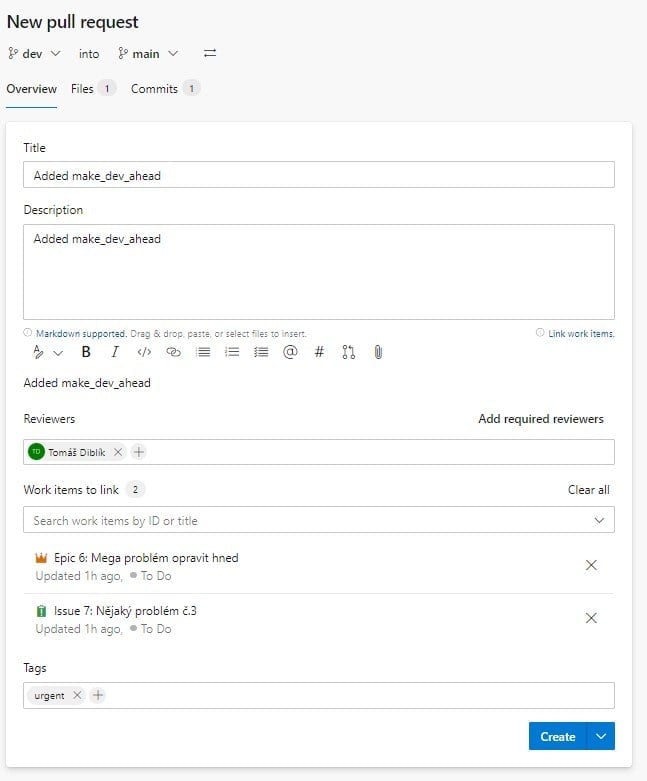
Task: Swap source and target branches
Action: pyautogui.click(x=210, y=53)
